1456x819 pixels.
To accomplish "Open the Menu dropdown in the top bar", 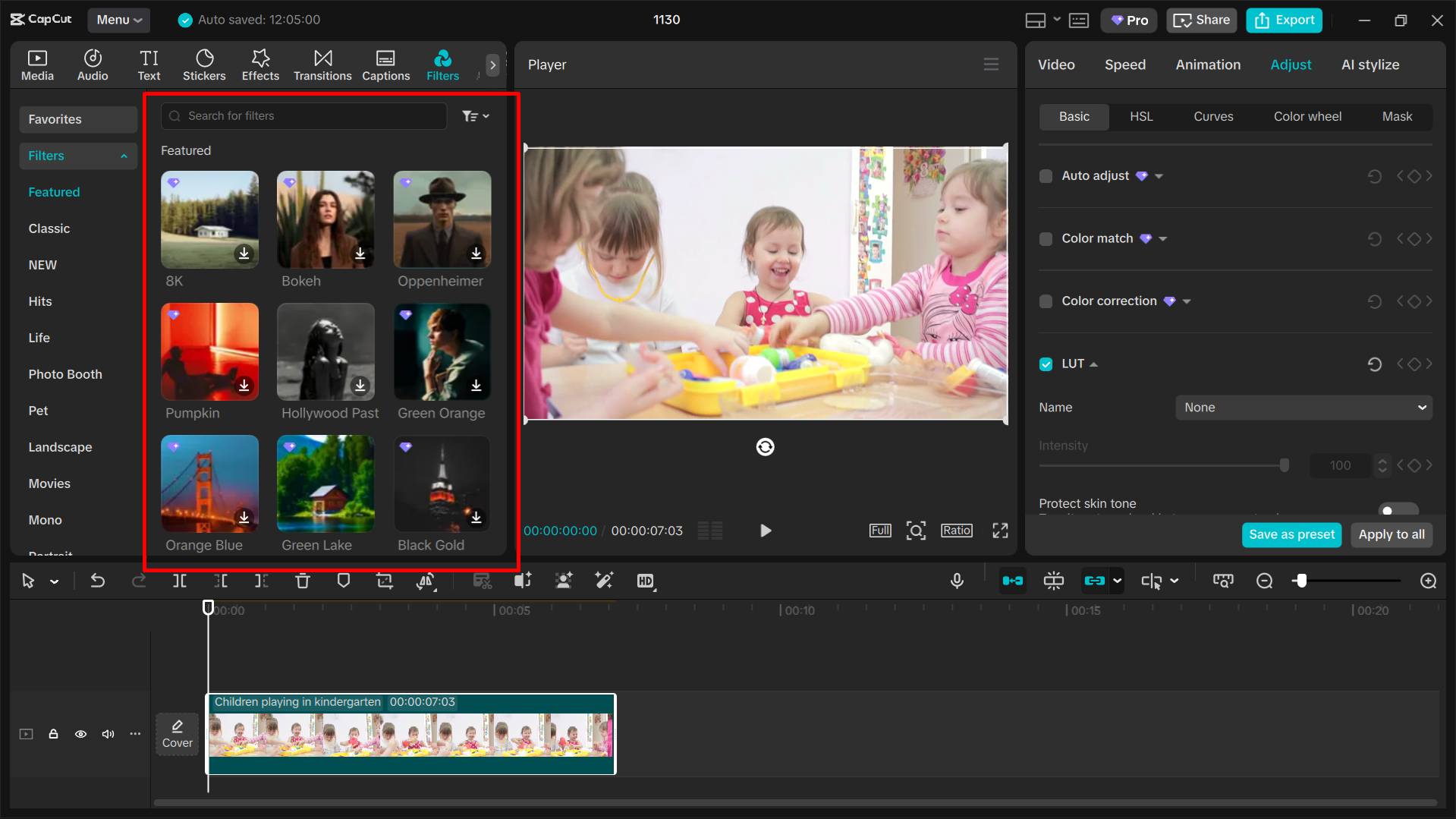I will 118,20.
